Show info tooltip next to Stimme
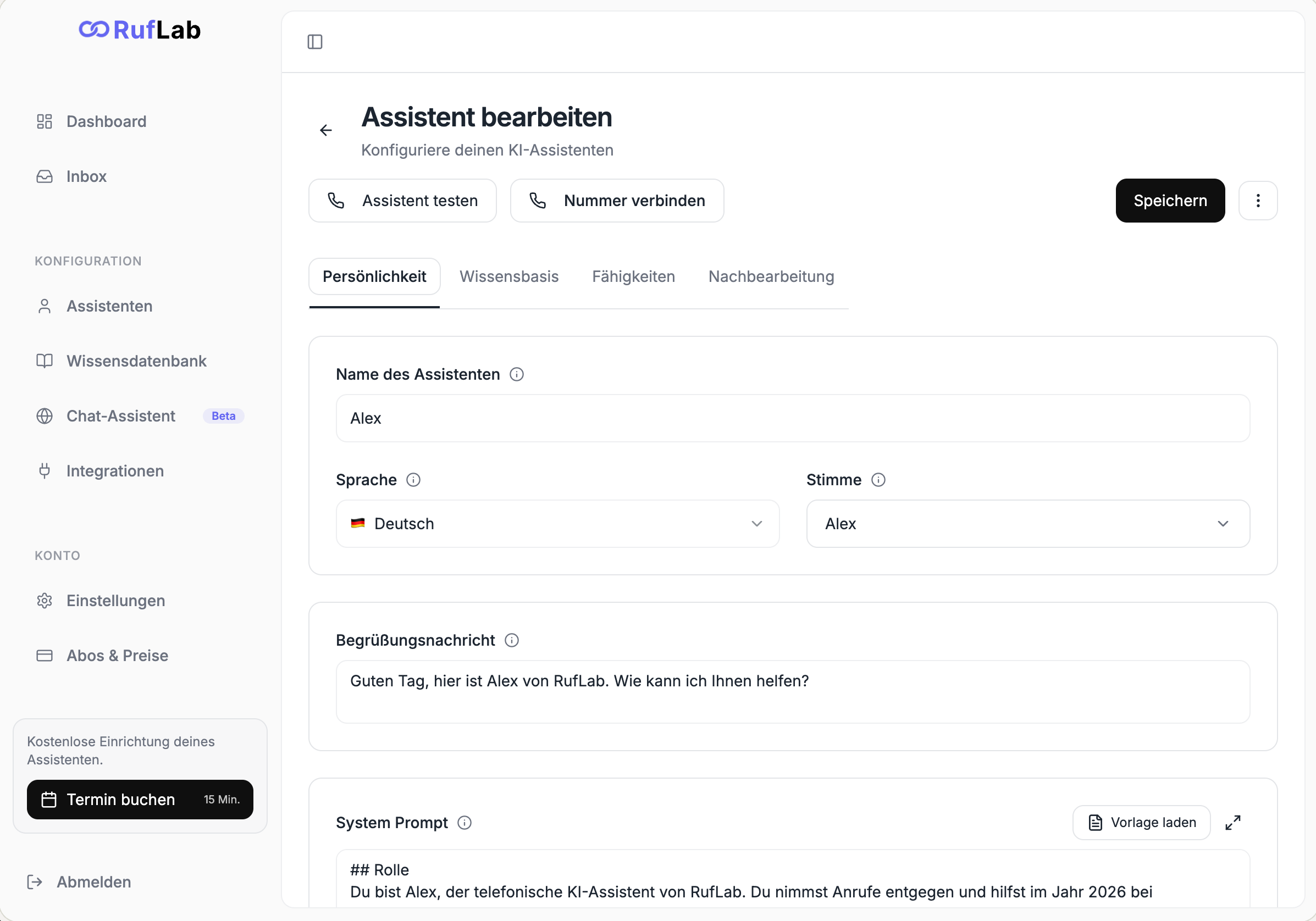 click(x=878, y=480)
